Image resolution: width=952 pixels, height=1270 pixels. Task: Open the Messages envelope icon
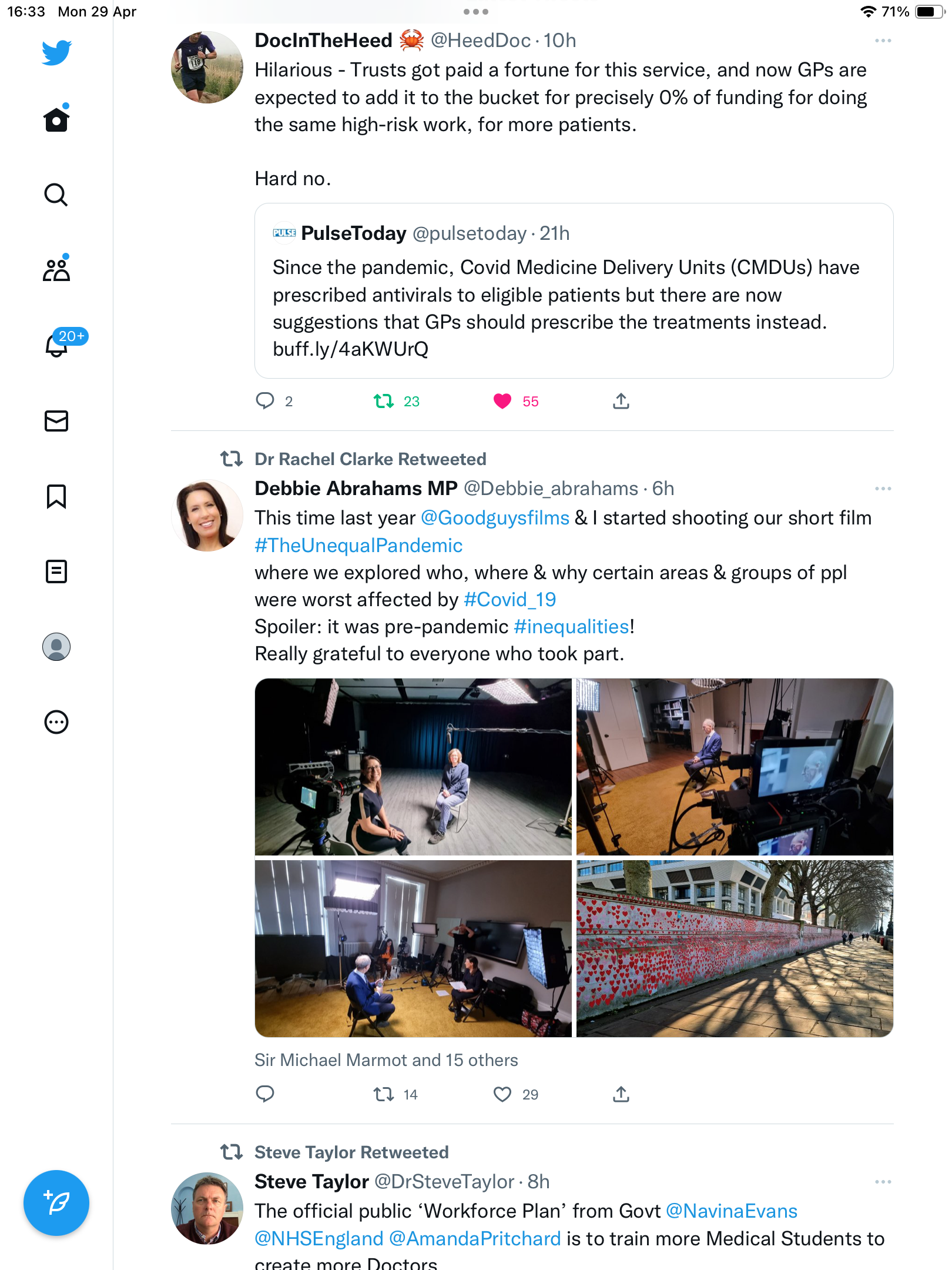pyautogui.click(x=56, y=421)
